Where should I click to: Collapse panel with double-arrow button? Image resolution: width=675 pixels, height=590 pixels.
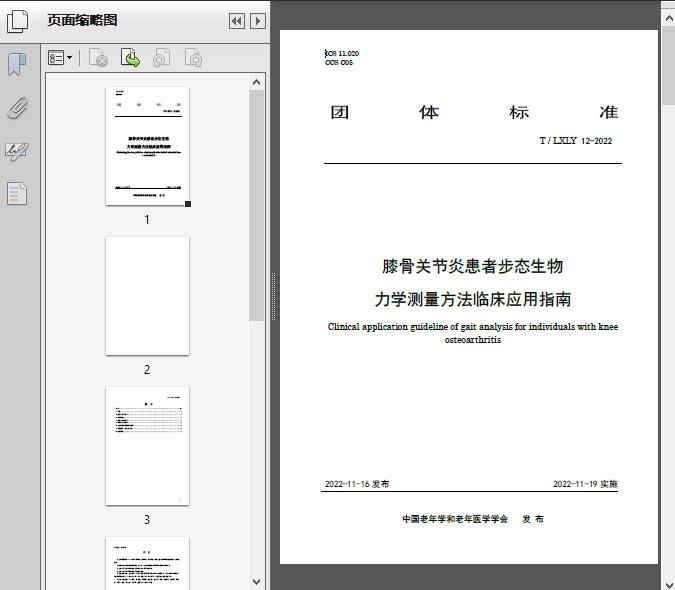click(237, 21)
